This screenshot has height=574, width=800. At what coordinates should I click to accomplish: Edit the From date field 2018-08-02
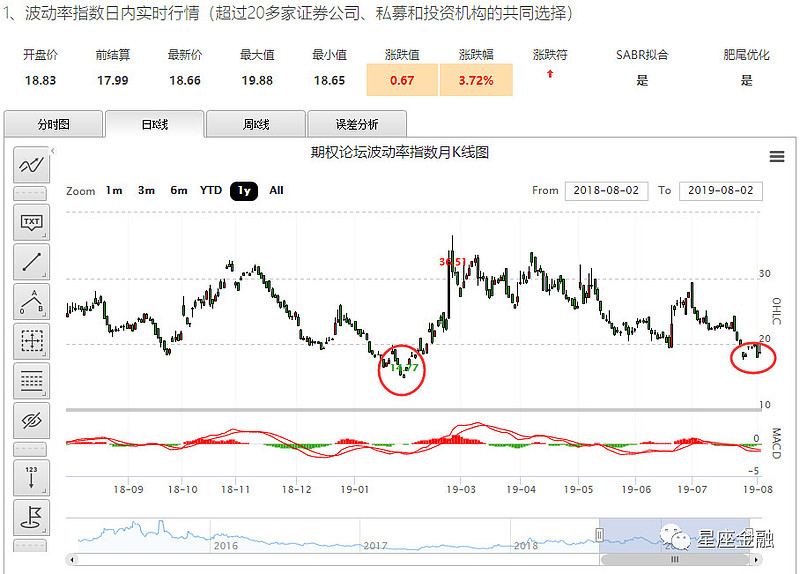(606, 191)
